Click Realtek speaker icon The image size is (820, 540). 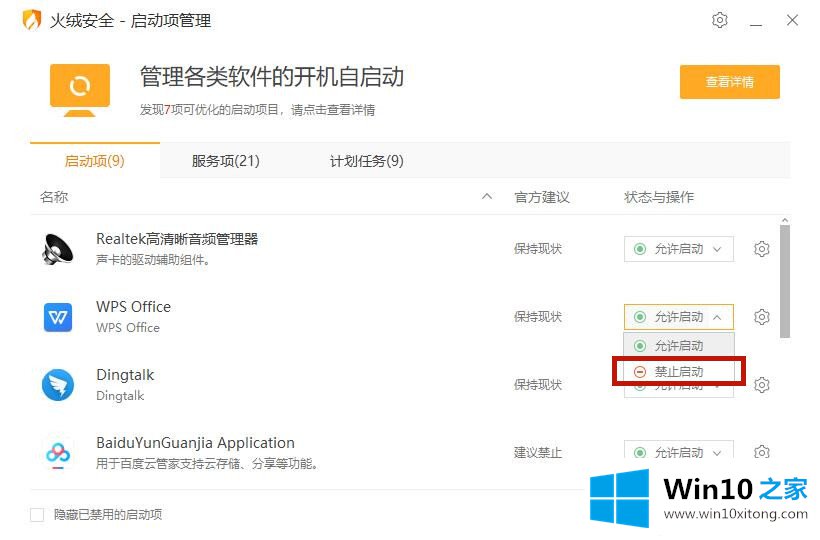58,249
